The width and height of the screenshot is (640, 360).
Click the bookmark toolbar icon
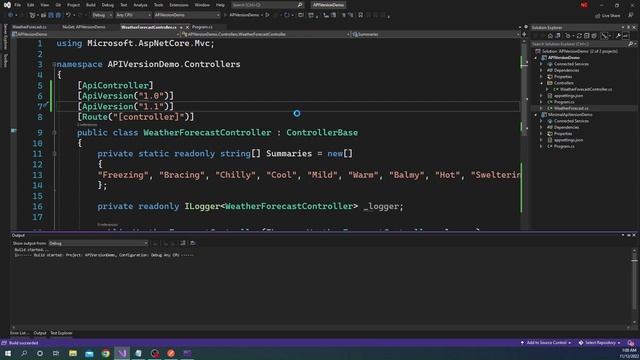pos(360,15)
